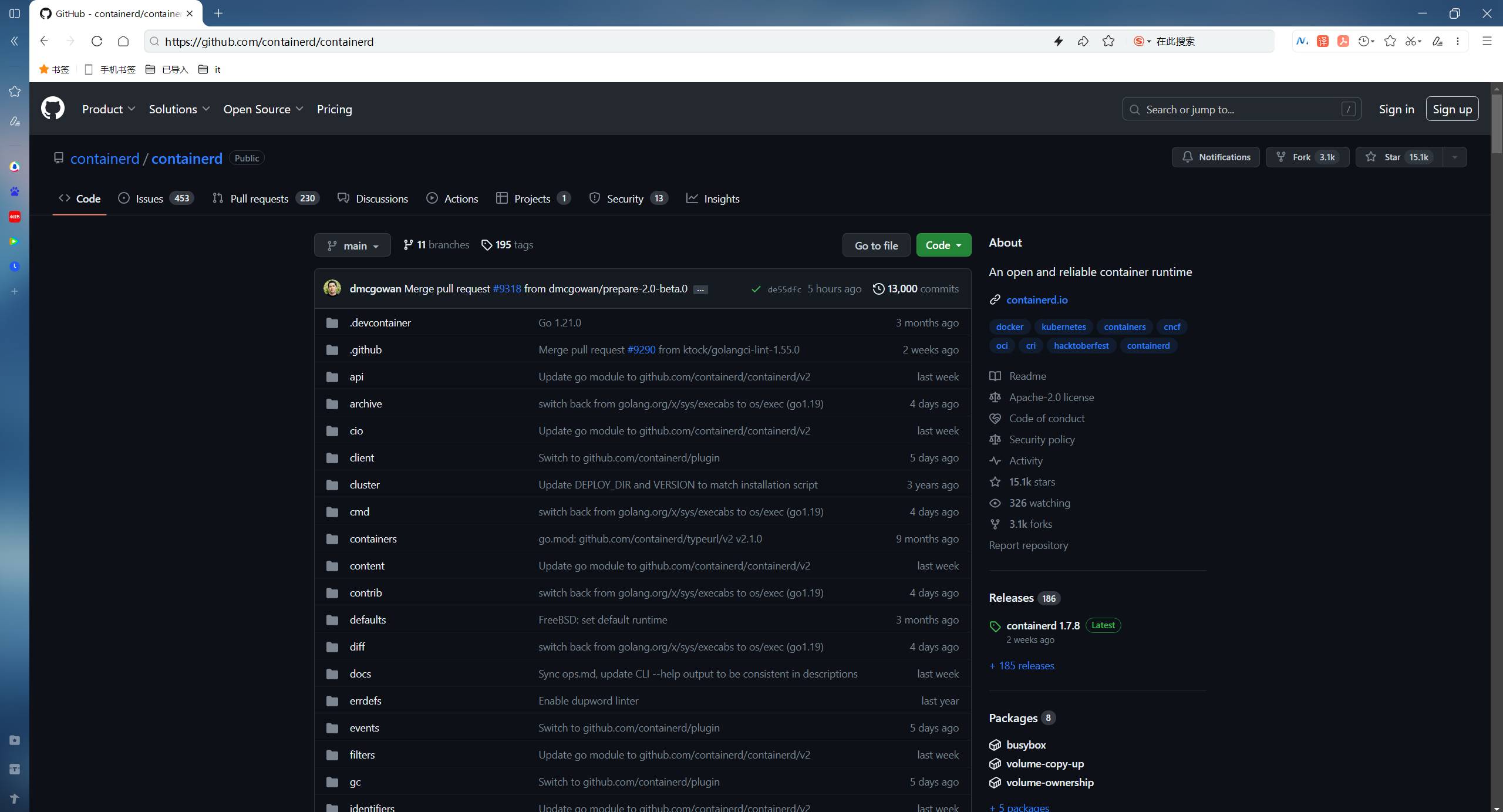1503x812 pixels.
Task: Collapse the sidebar with the double chevron icon
Action: coord(15,41)
